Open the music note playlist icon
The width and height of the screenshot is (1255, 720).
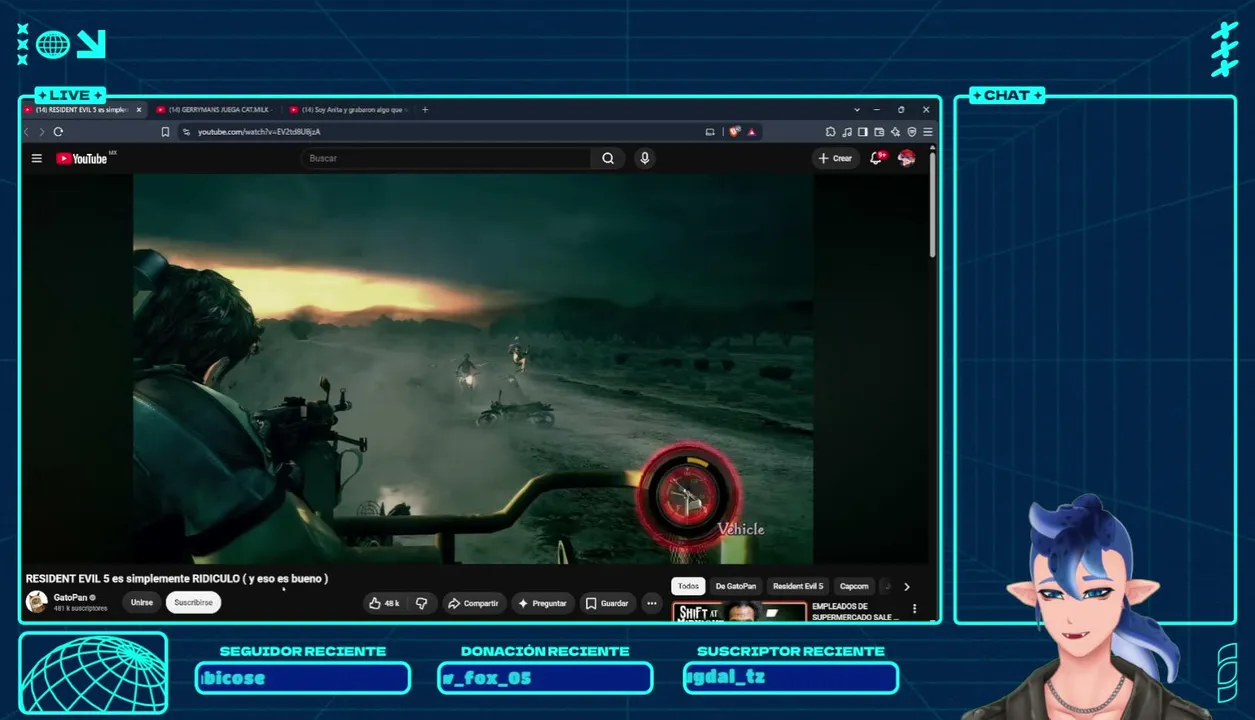tap(847, 132)
